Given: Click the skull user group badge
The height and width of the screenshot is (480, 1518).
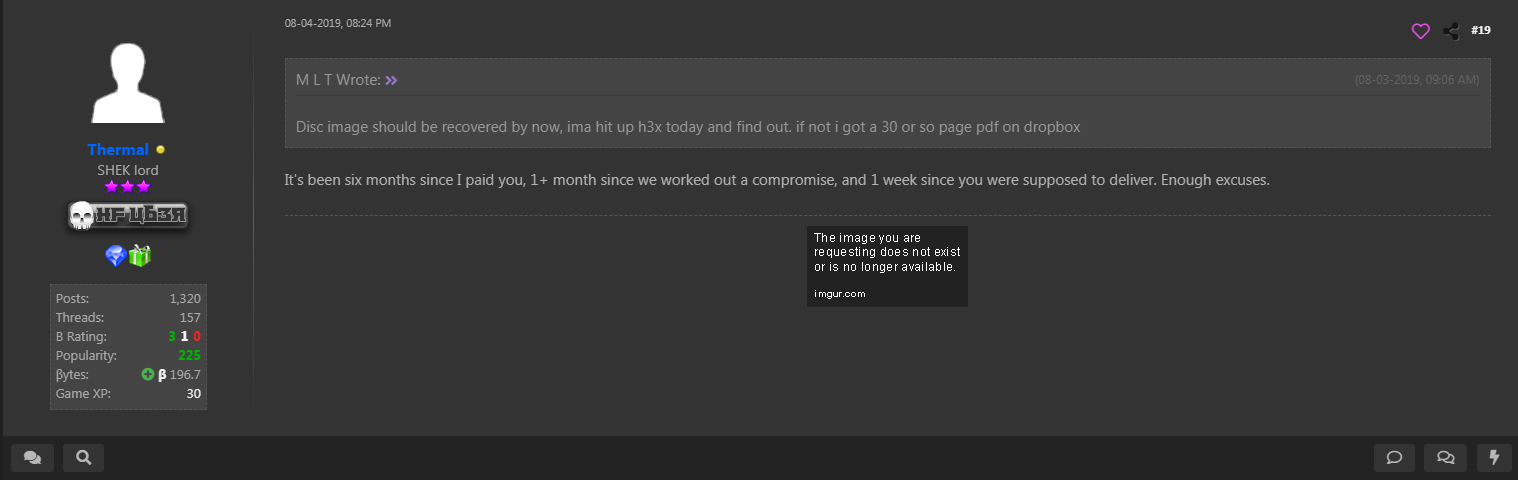Looking at the screenshot, I should click(127, 215).
